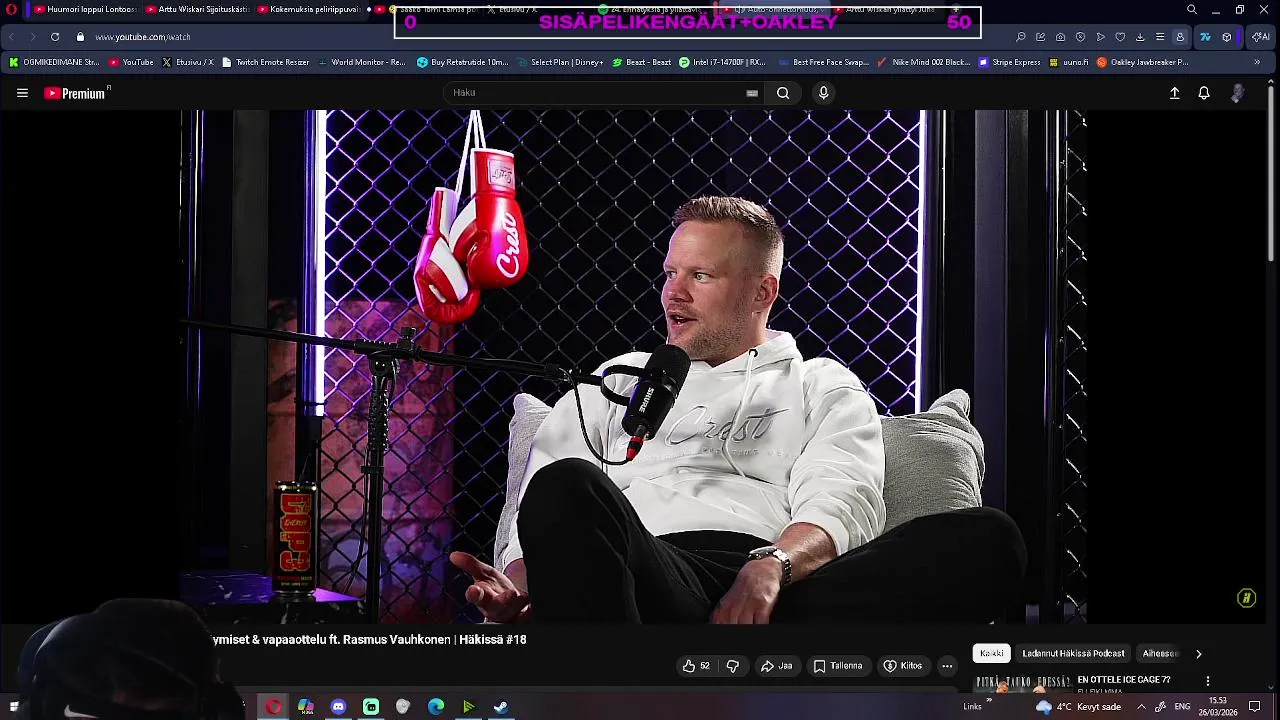This screenshot has height=720, width=1280.
Task: Open the send-to-Flow arrow icon
Action: coord(1101,37)
